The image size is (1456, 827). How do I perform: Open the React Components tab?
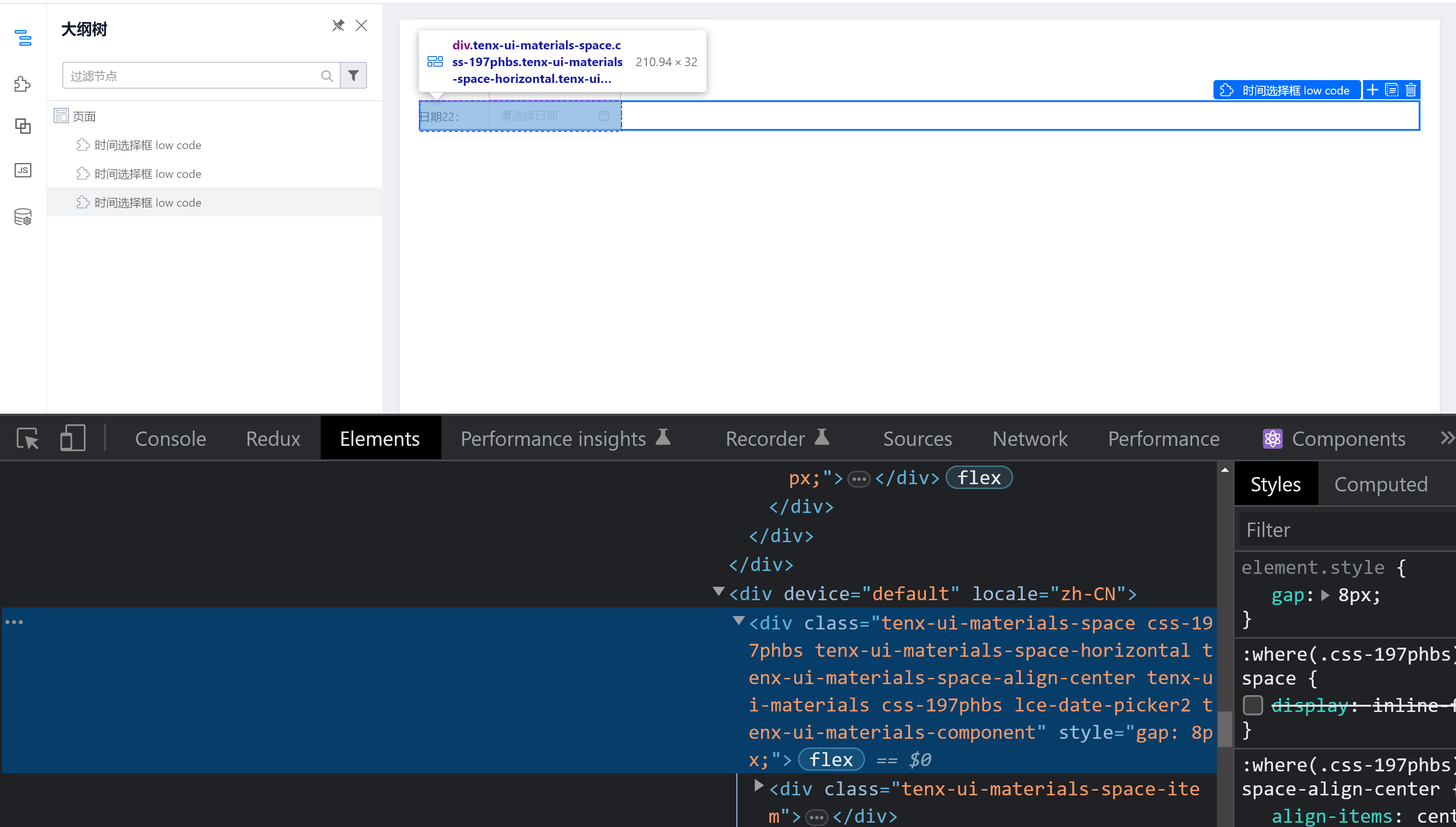click(x=1334, y=439)
